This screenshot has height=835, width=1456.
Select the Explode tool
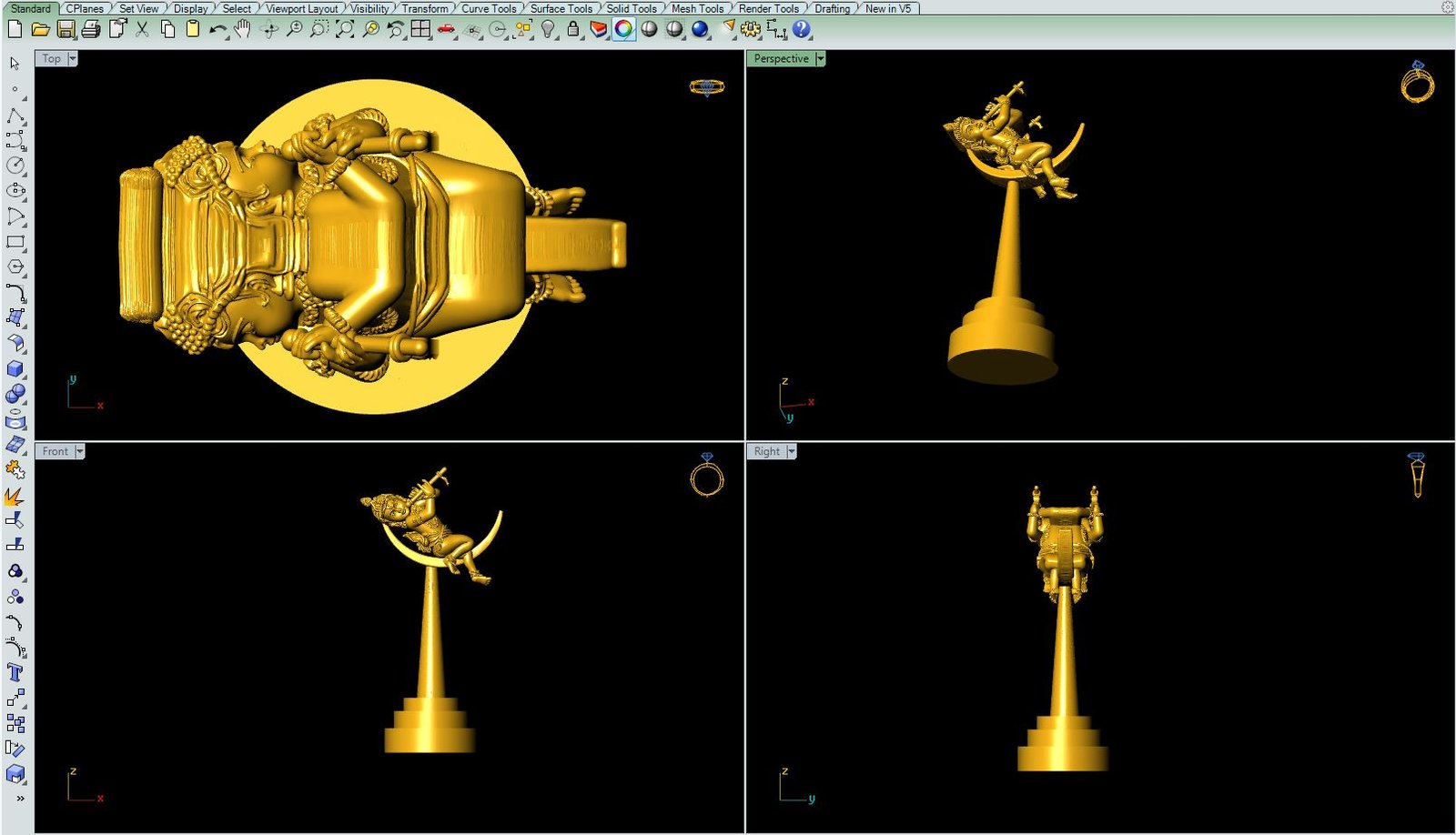click(15, 497)
